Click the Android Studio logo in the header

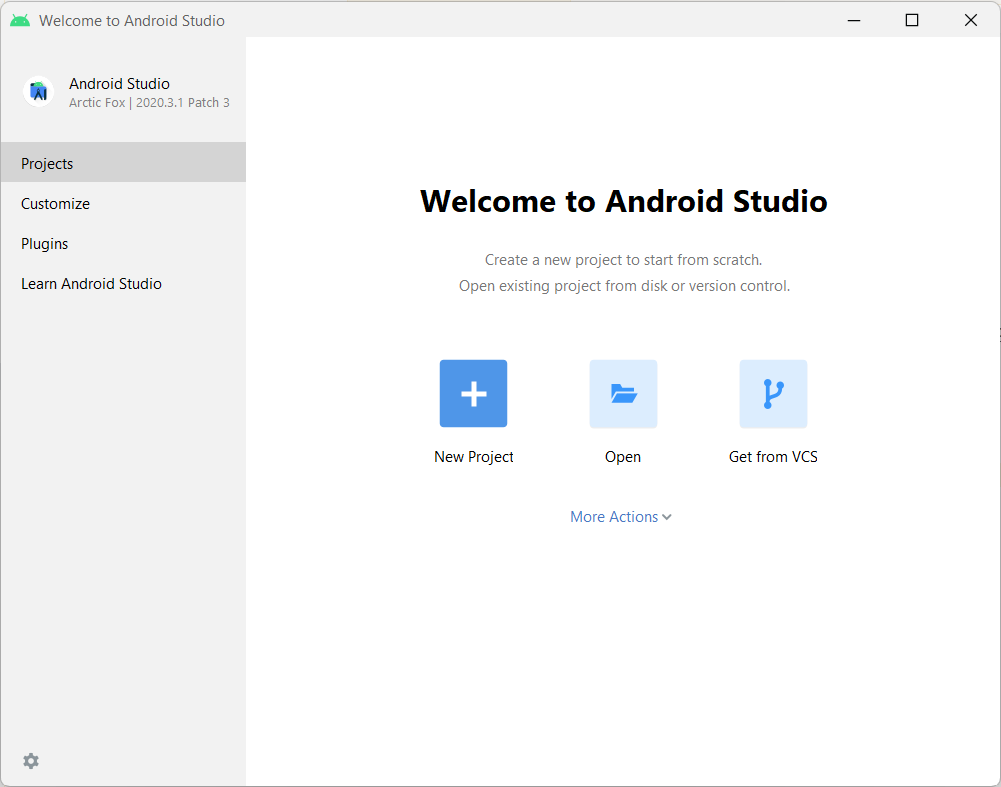pyautogui.click(x=38, y=91)
